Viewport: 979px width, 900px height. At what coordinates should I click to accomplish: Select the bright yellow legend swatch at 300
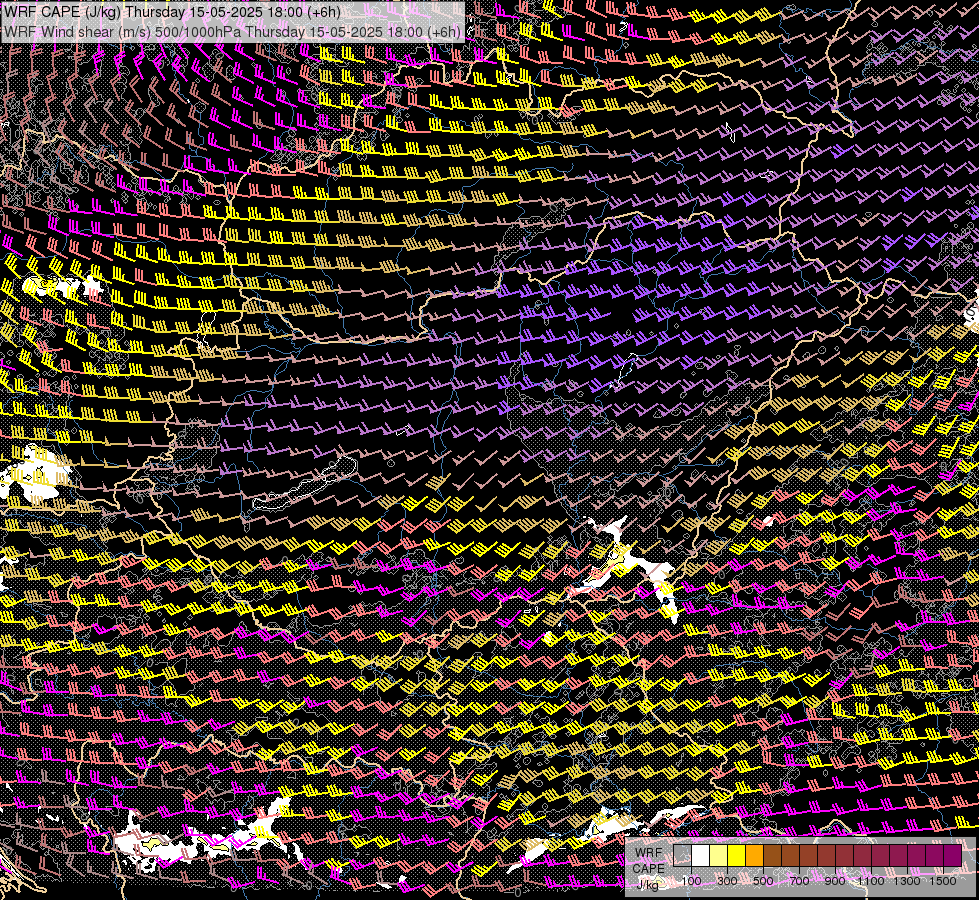point(737,856)
